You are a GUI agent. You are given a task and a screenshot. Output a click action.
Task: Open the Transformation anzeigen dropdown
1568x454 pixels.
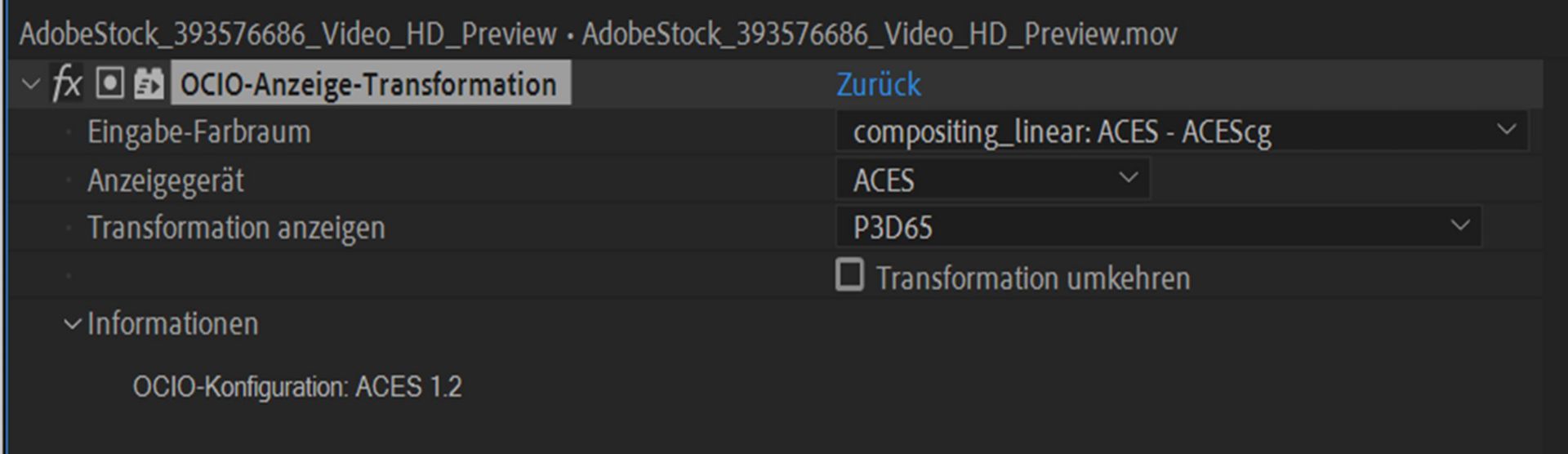(x=1158, y=228)
